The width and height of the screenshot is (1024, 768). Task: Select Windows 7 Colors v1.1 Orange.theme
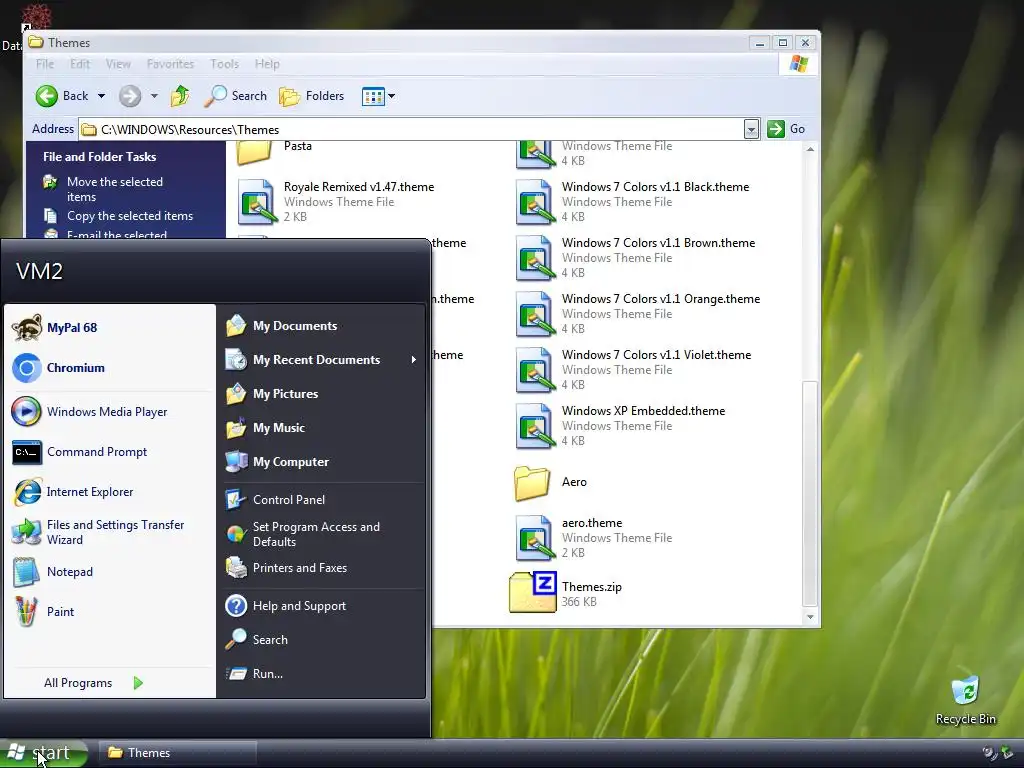coord(637,313)
